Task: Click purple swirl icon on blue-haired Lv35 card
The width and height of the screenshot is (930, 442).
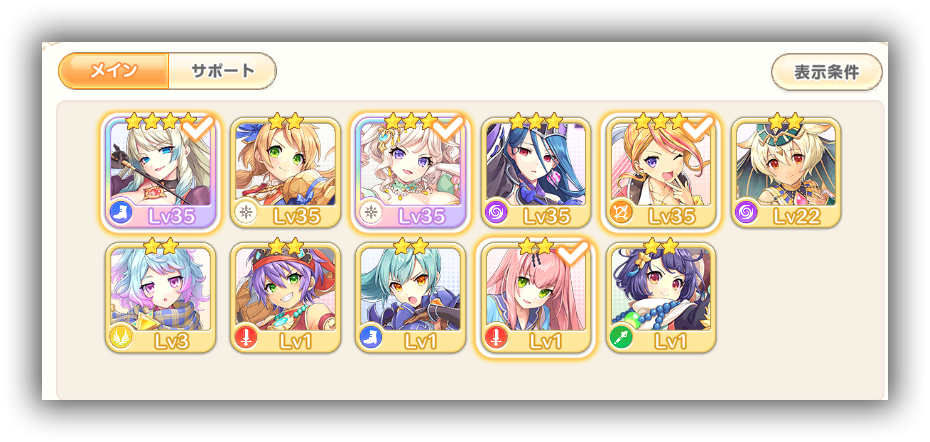Action: (496, 212)
